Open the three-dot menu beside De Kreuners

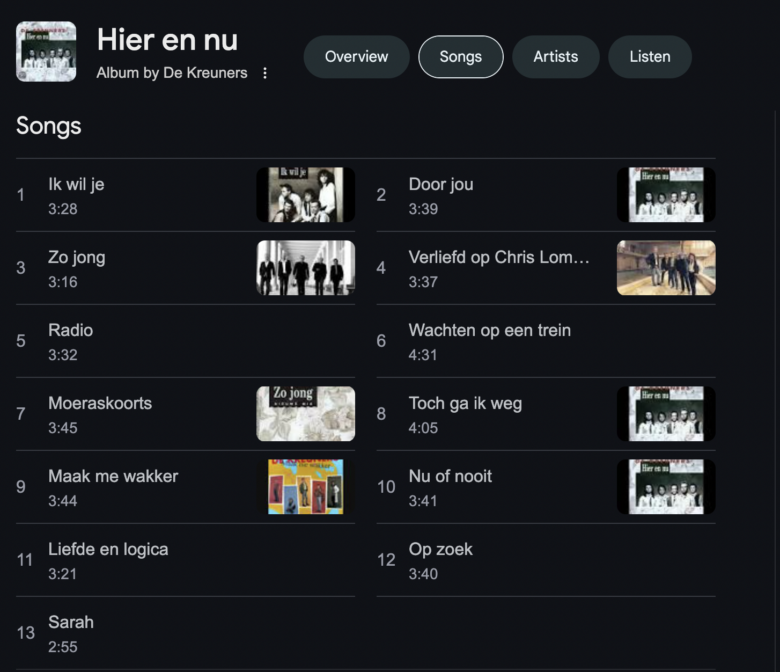tap(265, 73)
